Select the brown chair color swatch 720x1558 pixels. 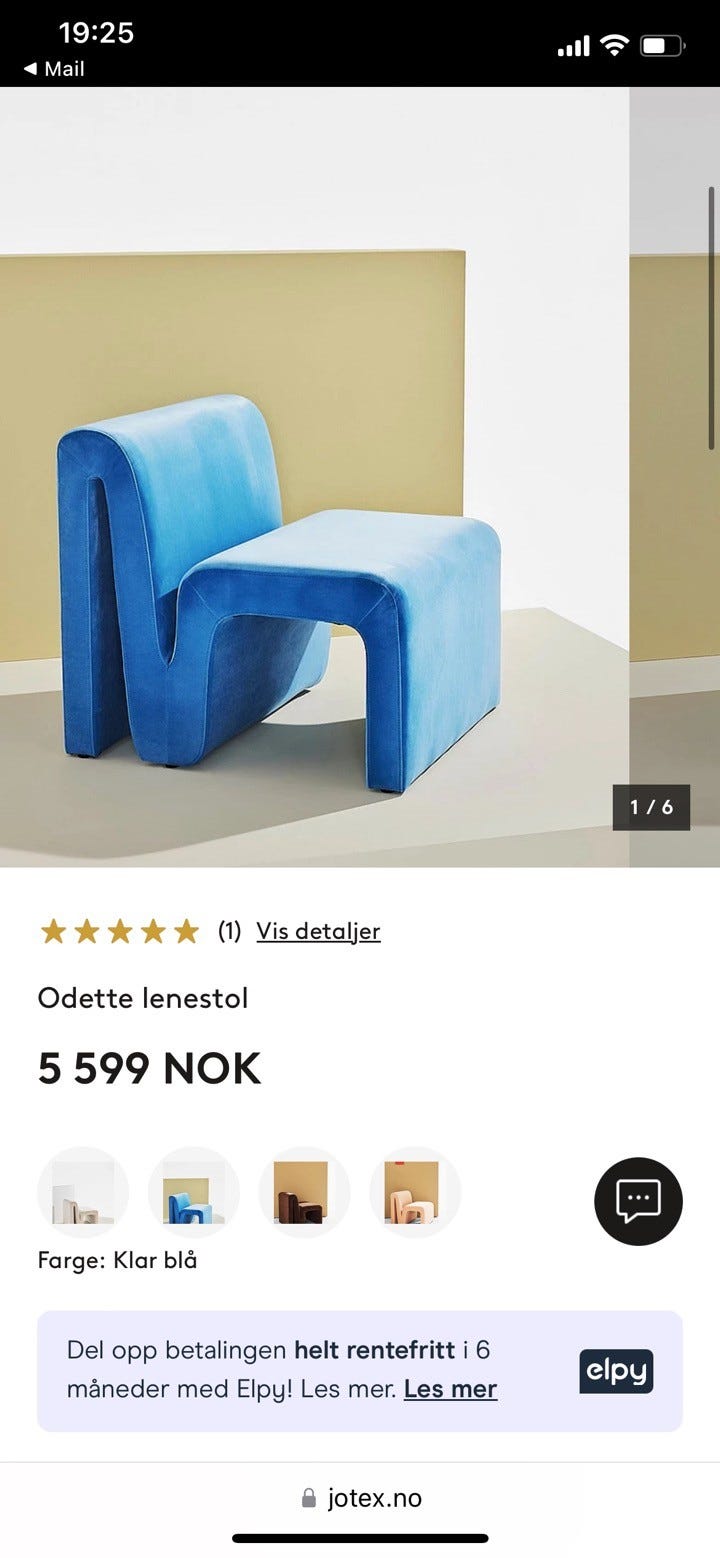305,1192
